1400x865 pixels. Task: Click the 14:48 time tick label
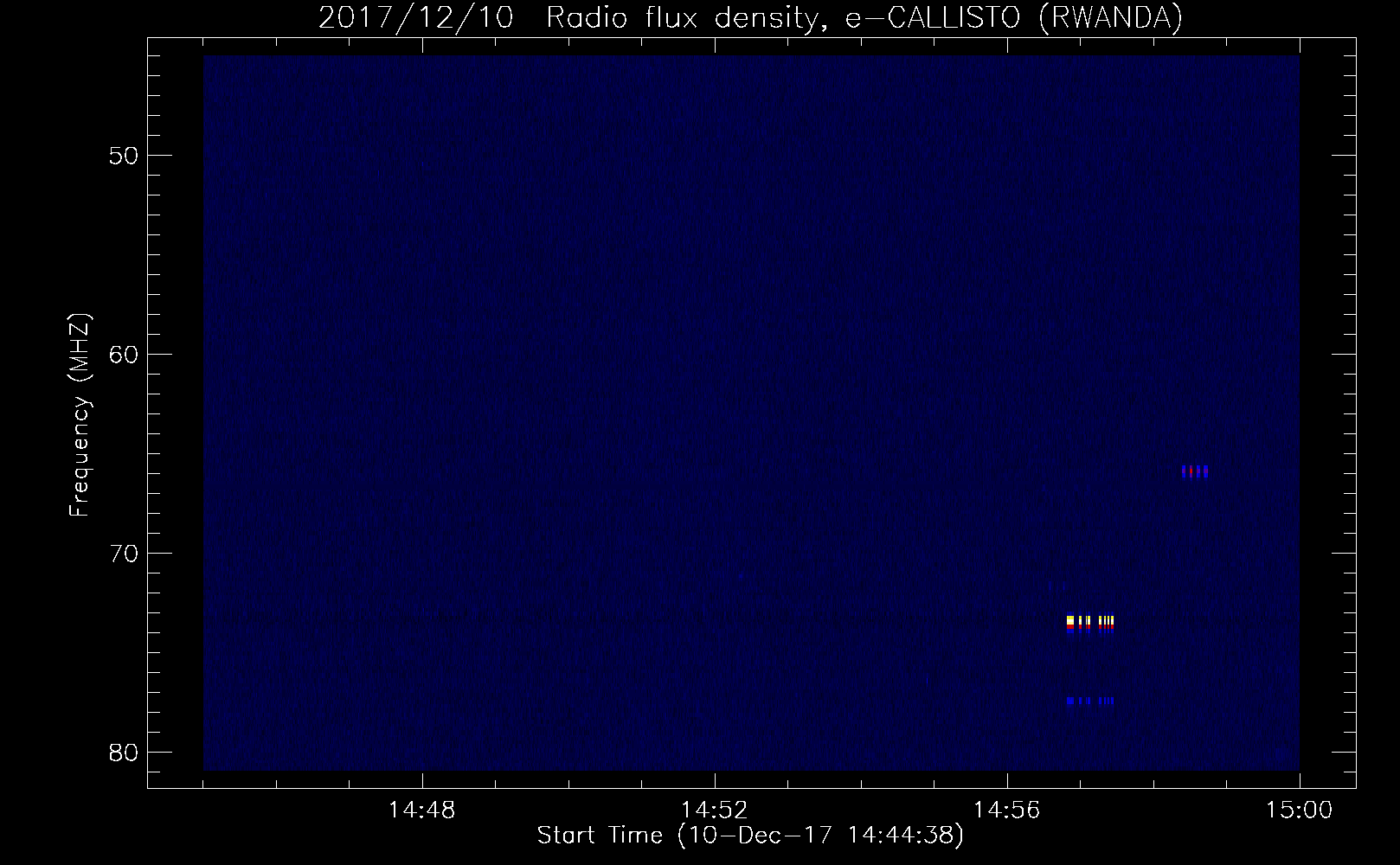coord(421,811)
